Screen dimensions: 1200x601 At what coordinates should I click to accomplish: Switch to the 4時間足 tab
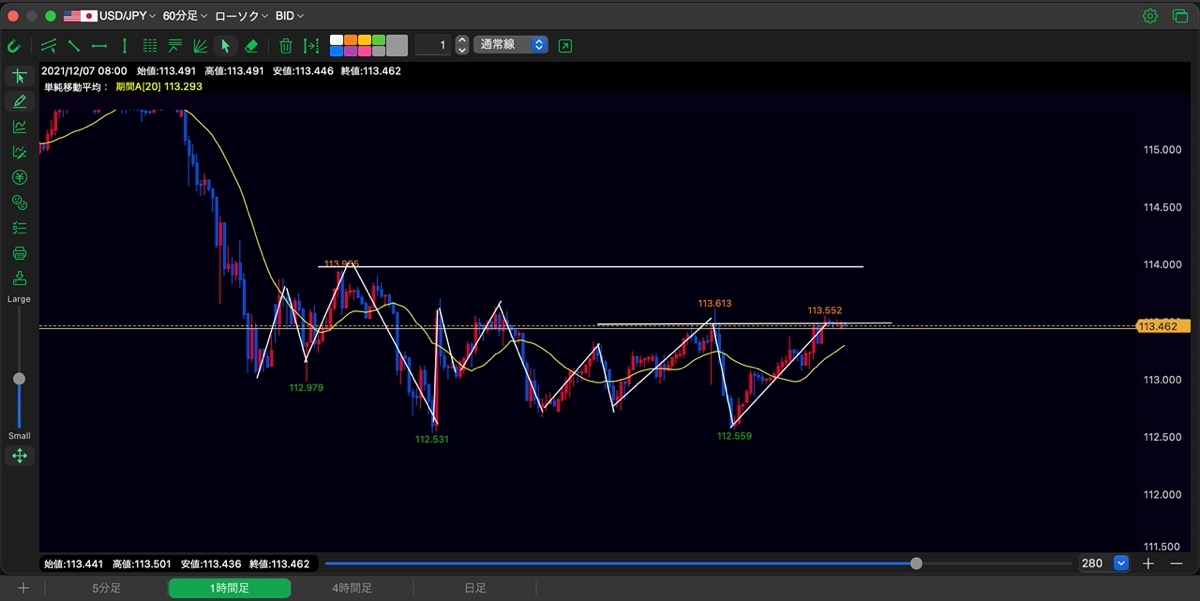(x=352, y=588)
